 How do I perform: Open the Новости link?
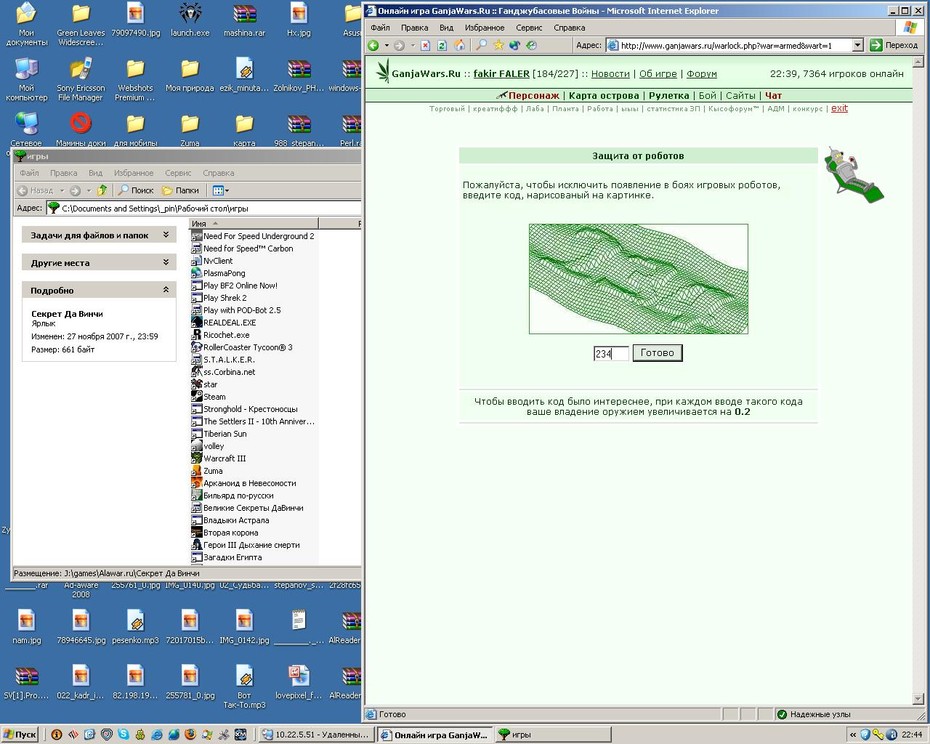pos(610,74)
